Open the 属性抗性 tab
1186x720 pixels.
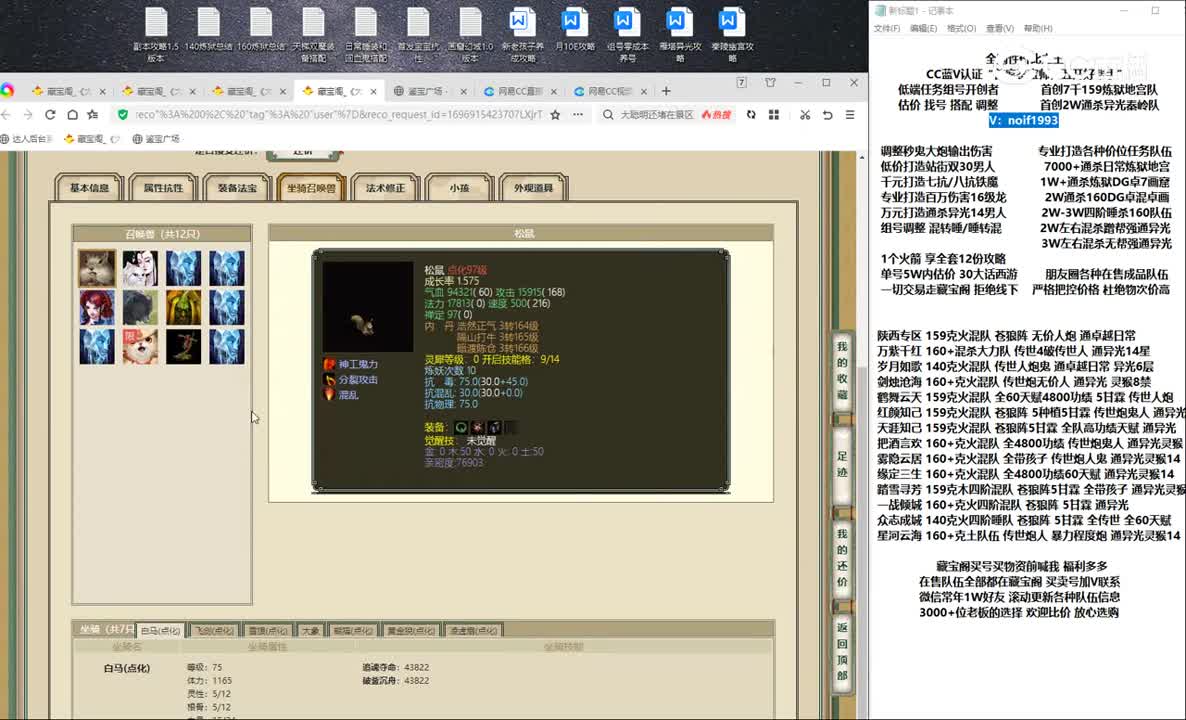pos(163,188)
